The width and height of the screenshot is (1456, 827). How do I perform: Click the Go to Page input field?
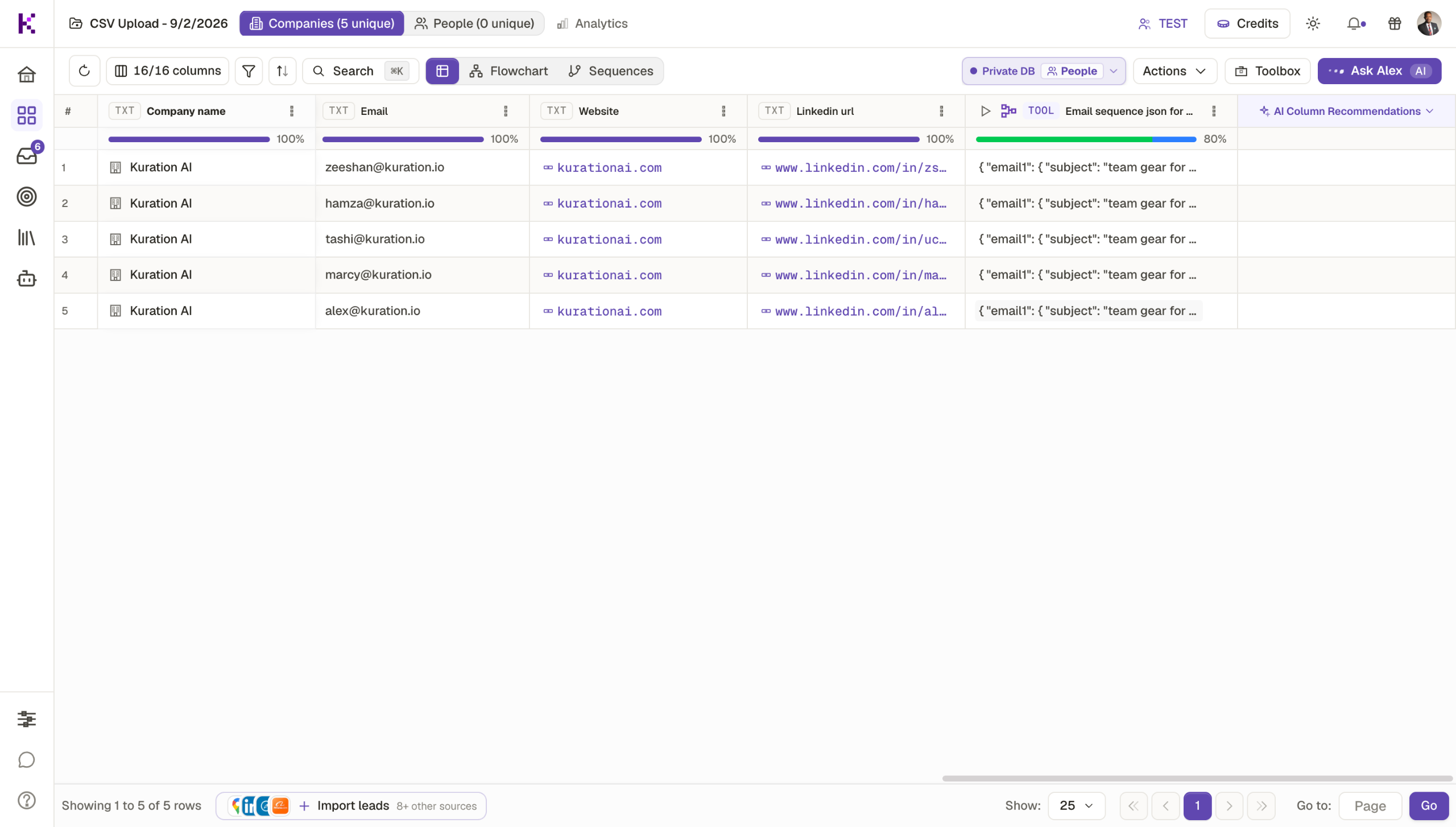[x=1370, y=805]
